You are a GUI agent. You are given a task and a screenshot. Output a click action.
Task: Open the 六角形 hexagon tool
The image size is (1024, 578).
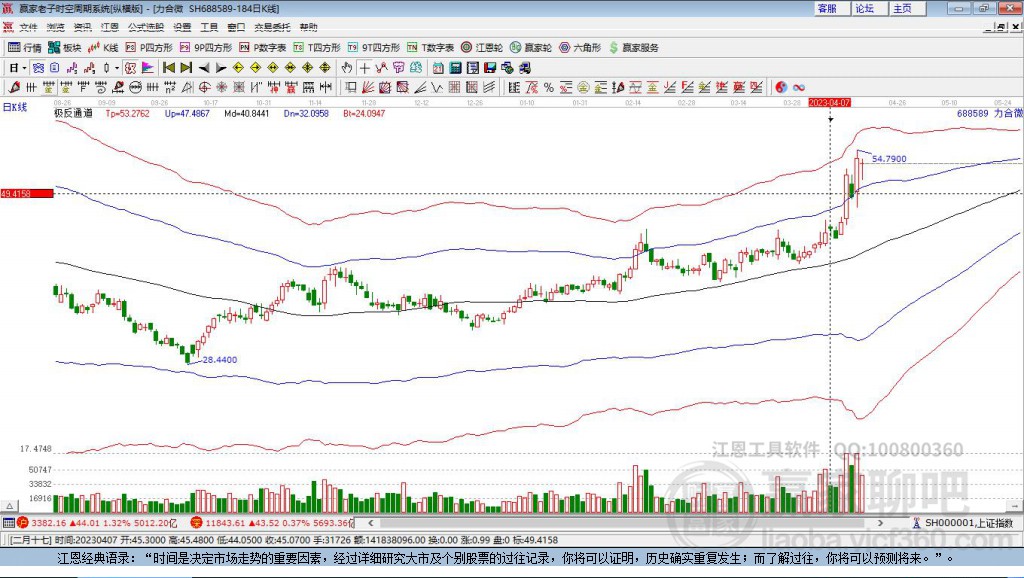(580, 48)
